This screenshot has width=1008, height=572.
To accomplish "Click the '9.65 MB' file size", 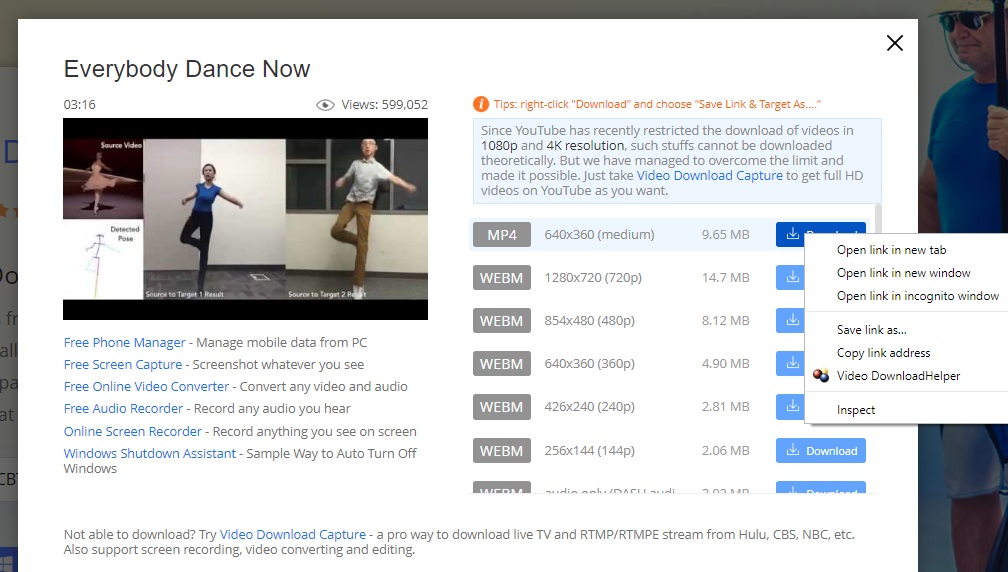I will [725, 235].
